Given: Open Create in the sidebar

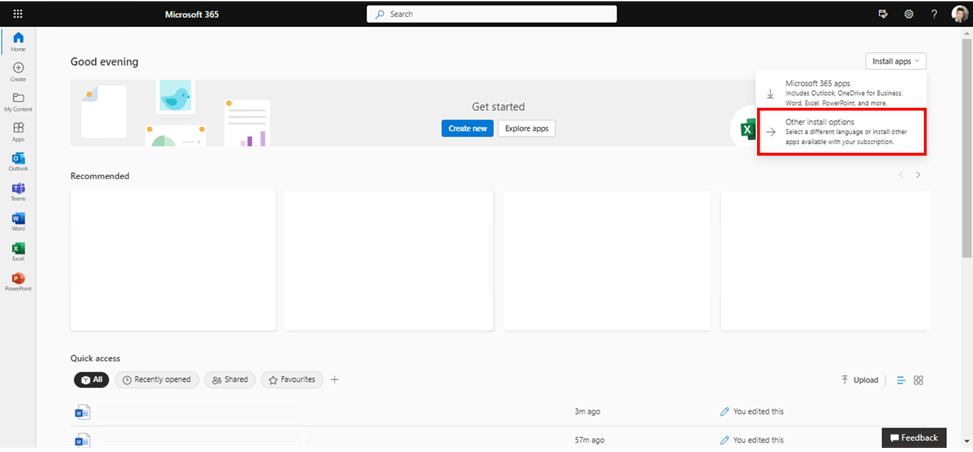Looking at the screenshot, I should (x=18, y=71).
